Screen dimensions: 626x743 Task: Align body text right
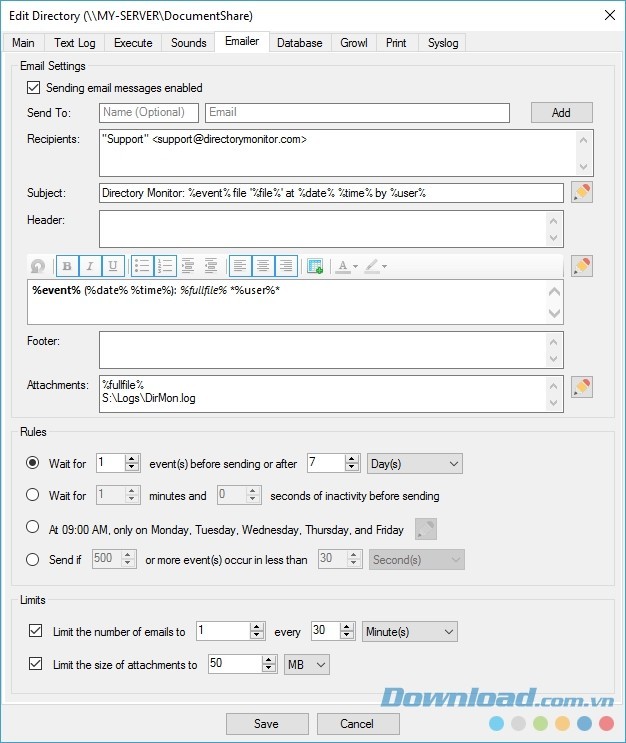tap(286, 266)
